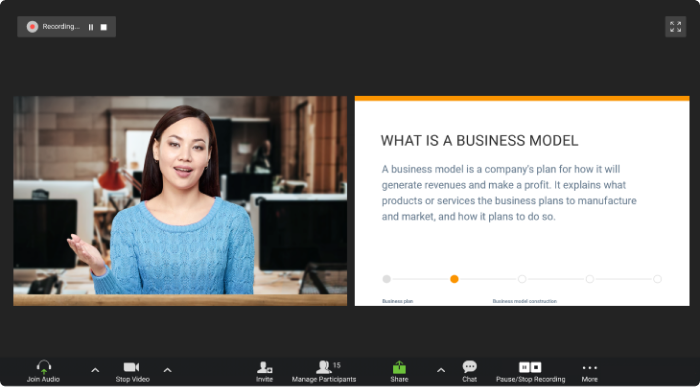Click the pause icon in Pause/Stop Recording
Viewport: 700px width, 387px height.
pos(524,367)
